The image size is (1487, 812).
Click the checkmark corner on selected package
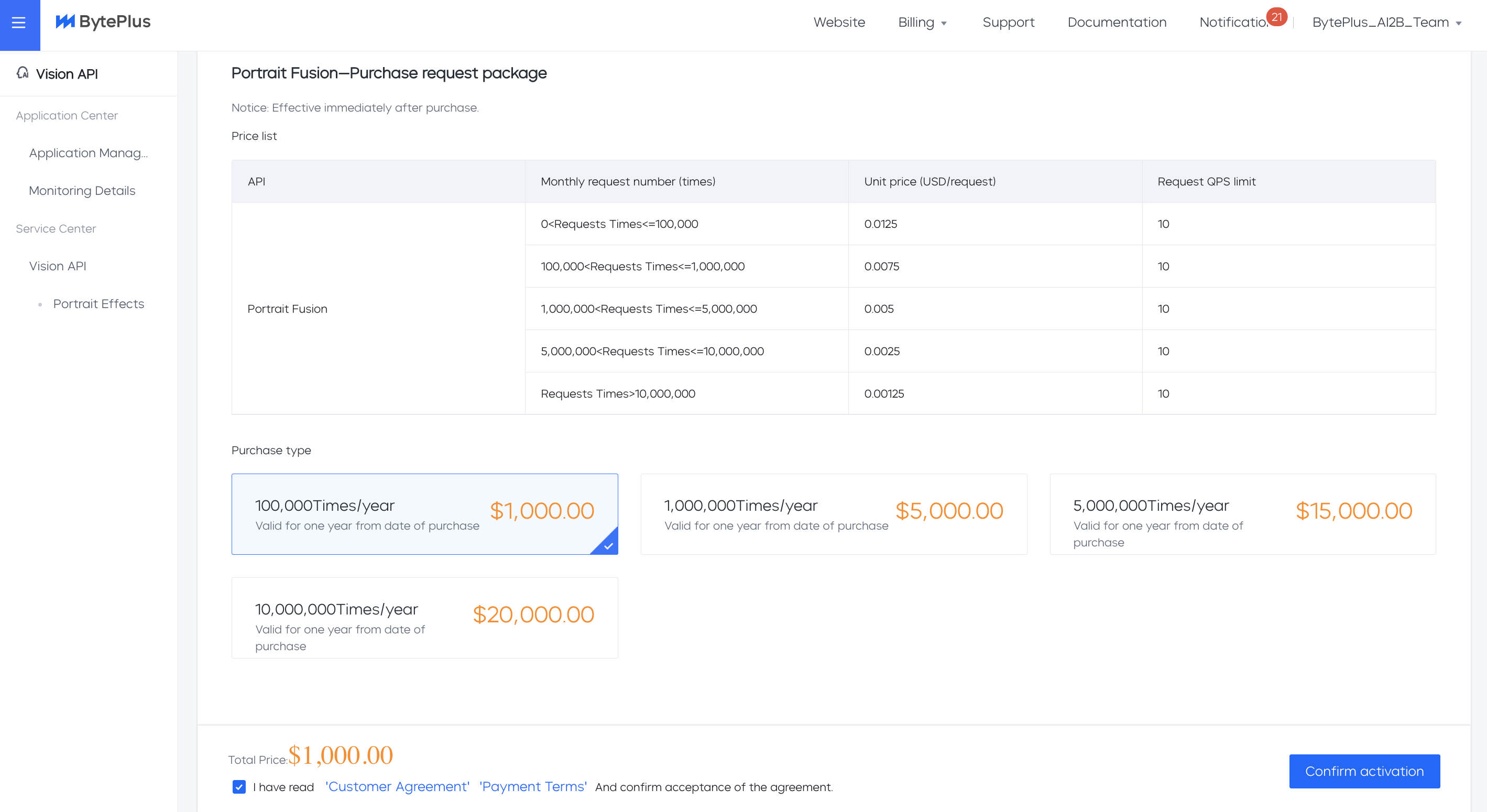tap(608, 545)
